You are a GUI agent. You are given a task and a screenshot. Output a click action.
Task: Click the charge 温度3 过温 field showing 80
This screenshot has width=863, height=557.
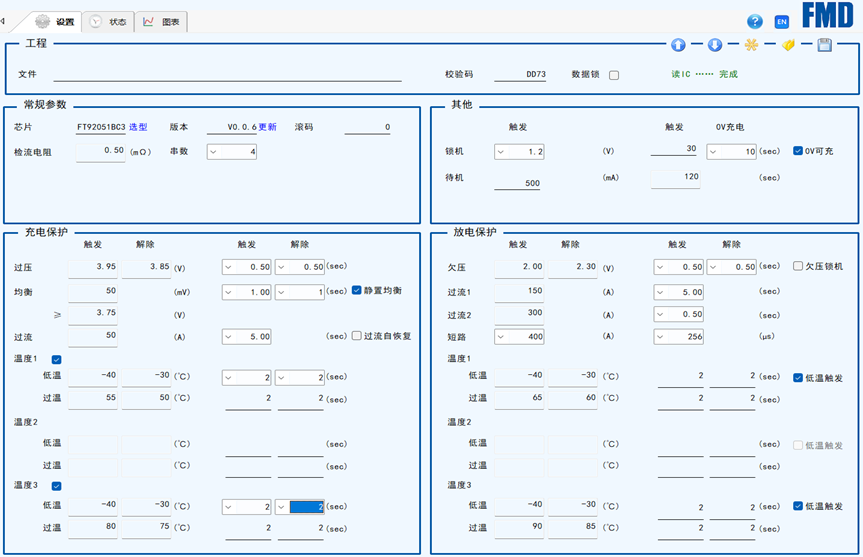92,528
